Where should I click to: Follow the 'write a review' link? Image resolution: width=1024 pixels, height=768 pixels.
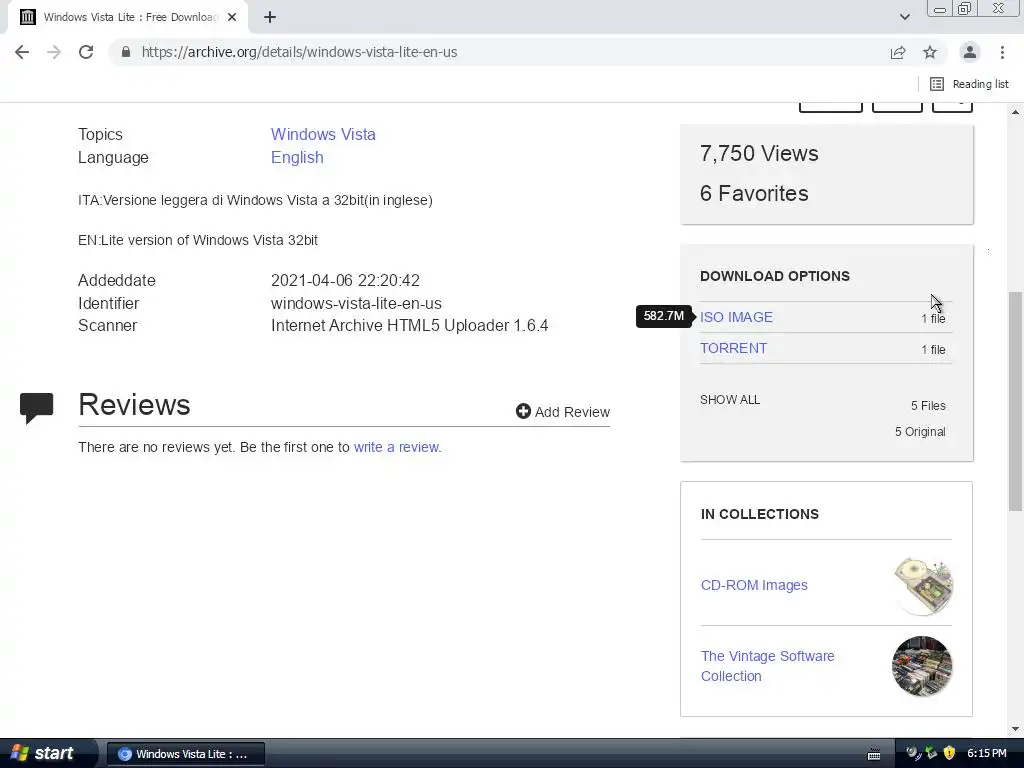pyautogui.click(x=396, y=447)
